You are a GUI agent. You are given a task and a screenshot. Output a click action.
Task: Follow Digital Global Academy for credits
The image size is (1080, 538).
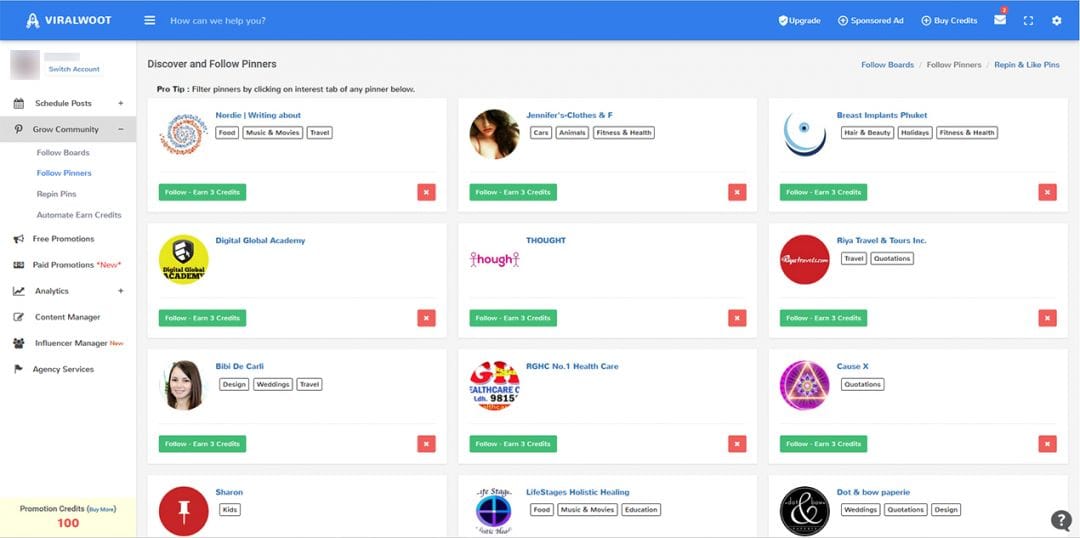tap(202, 318)
